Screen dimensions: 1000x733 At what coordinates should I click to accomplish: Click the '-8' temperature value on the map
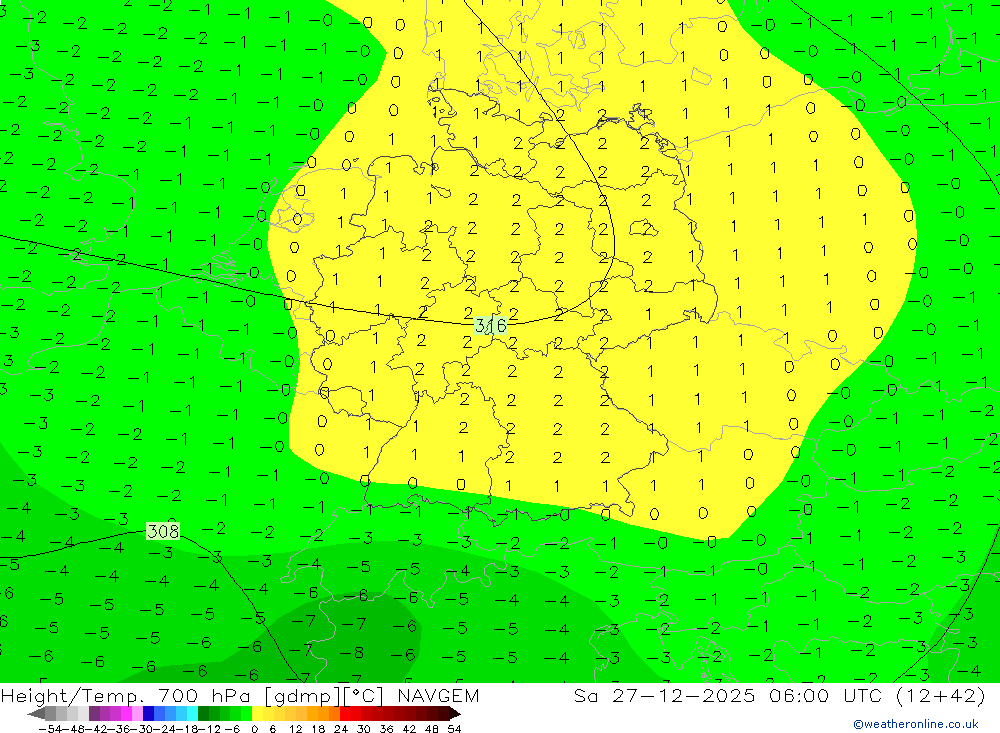coord(352,653)
